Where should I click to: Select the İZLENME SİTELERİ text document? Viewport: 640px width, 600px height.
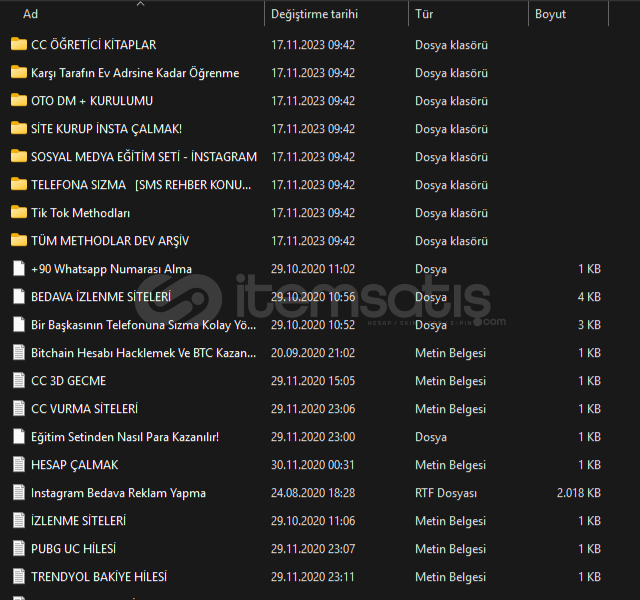(x=78, y=521)
